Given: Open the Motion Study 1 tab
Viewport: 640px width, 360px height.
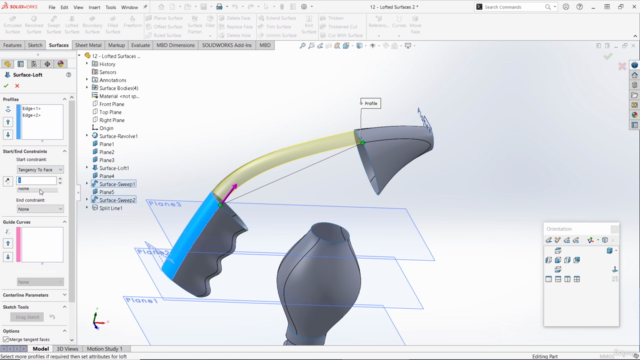Looking at the screenshot, I should (x=104, y=349).
